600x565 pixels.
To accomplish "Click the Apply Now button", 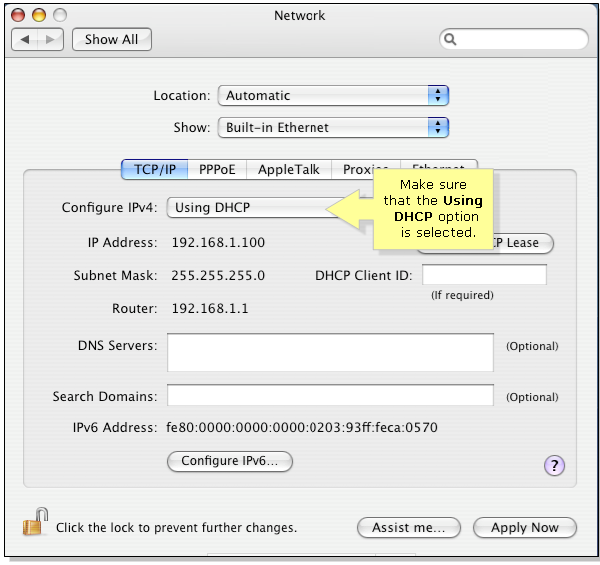I will coord(525,528).
